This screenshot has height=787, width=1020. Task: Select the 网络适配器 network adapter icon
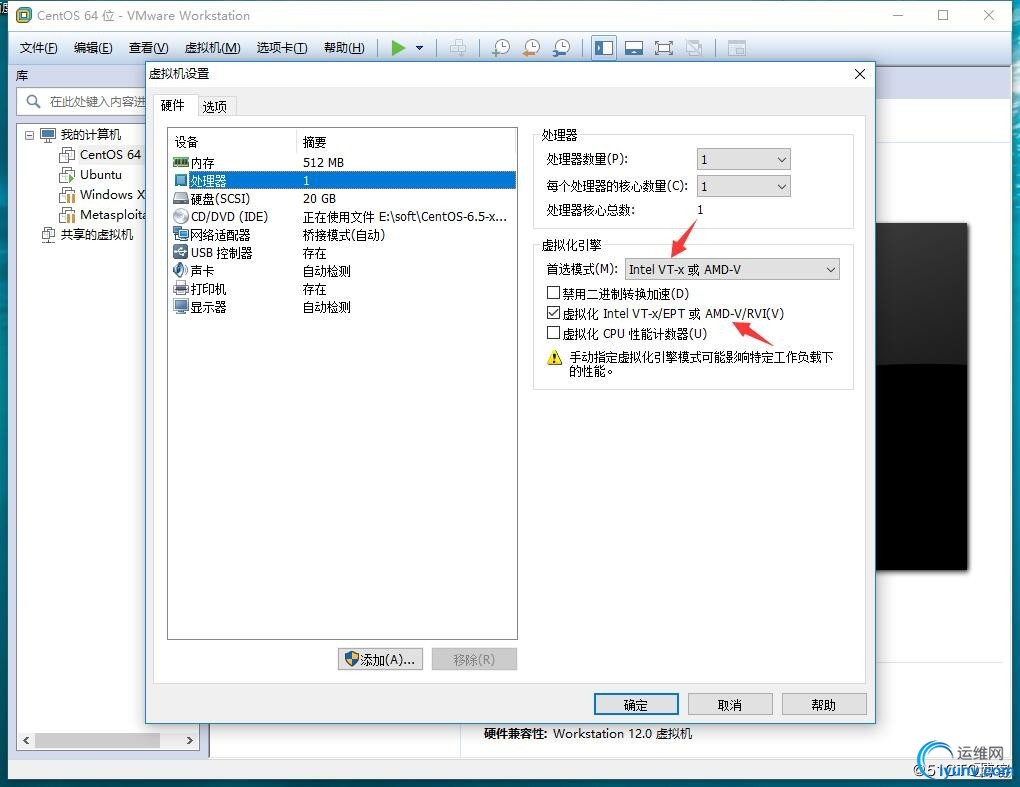point(181,234)
